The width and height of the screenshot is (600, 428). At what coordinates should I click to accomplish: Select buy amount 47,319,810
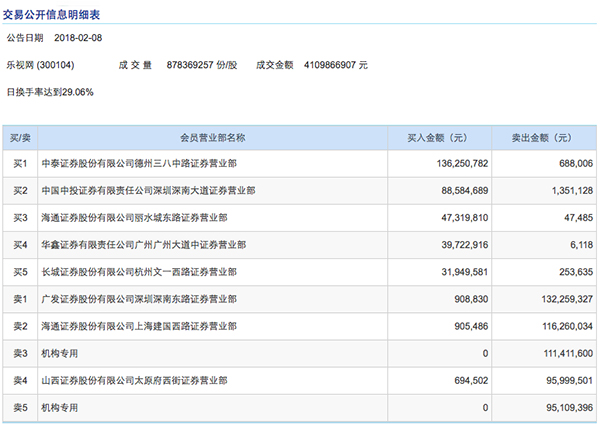(x=465, y=218)
